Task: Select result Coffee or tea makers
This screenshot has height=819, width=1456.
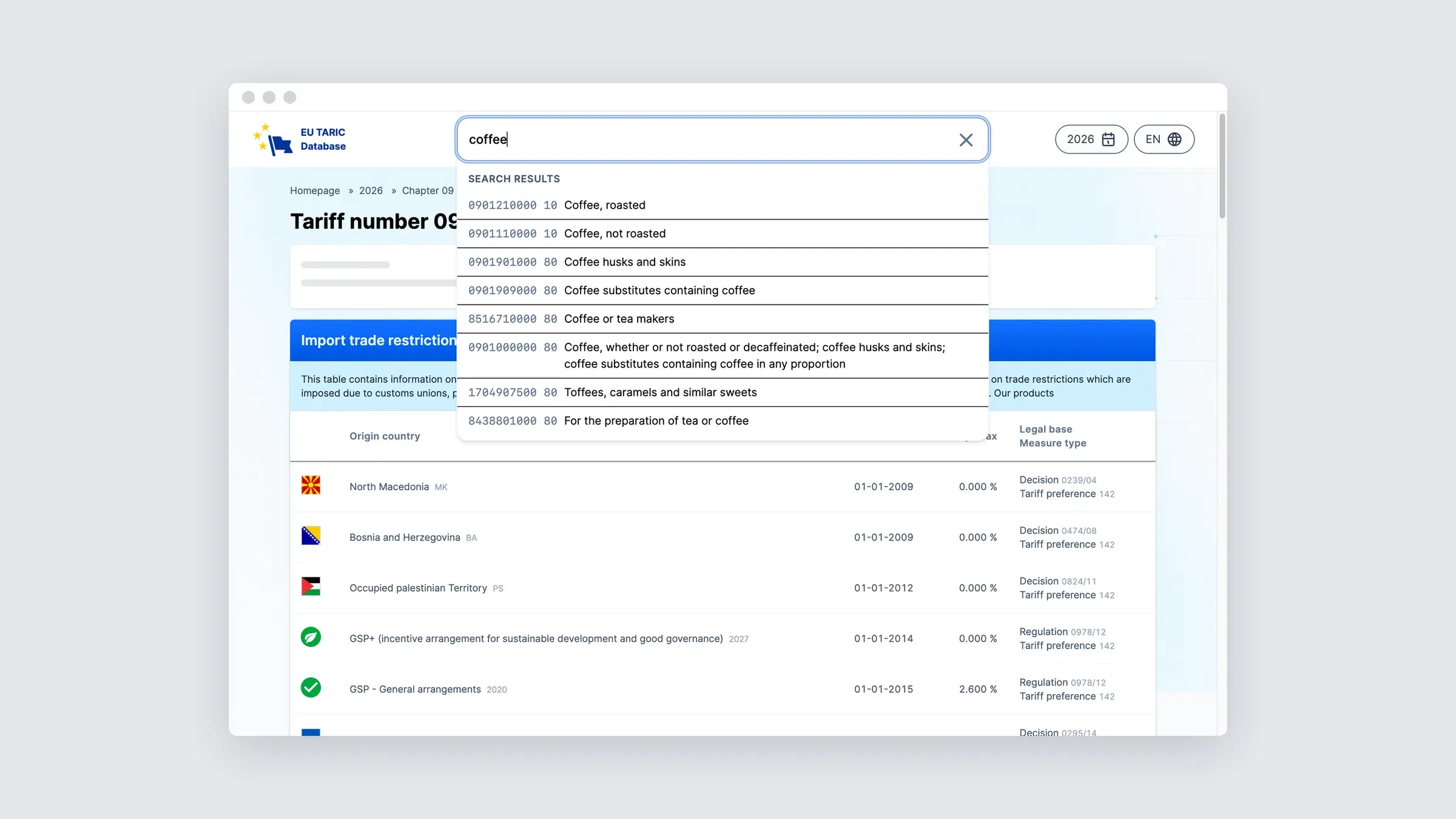Action: 722,319
